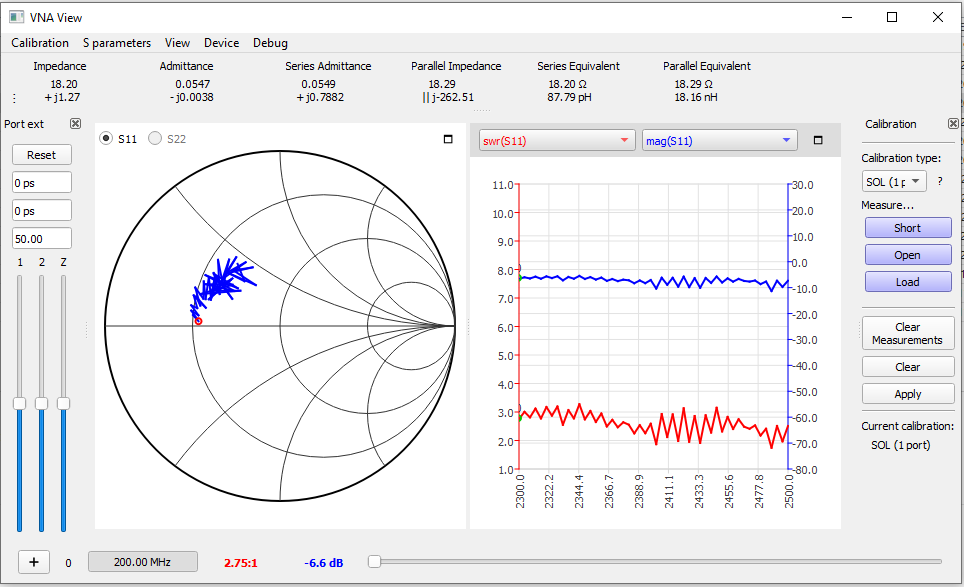Click the red marker on Smith chart
Image resolution: width=964 pixels, height=587 pixels.
[198, 321]
